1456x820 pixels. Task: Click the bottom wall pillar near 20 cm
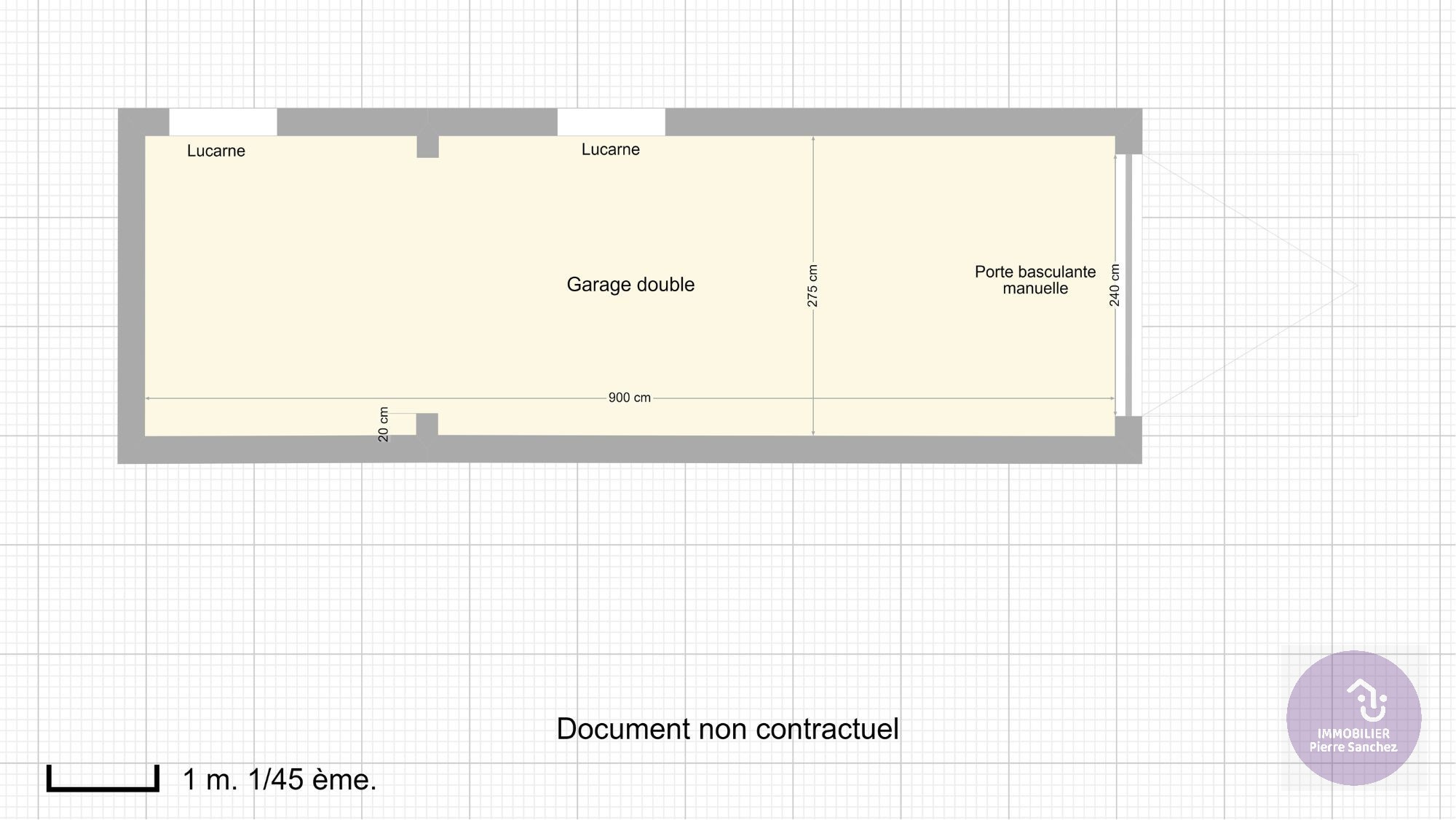point(427,425)
